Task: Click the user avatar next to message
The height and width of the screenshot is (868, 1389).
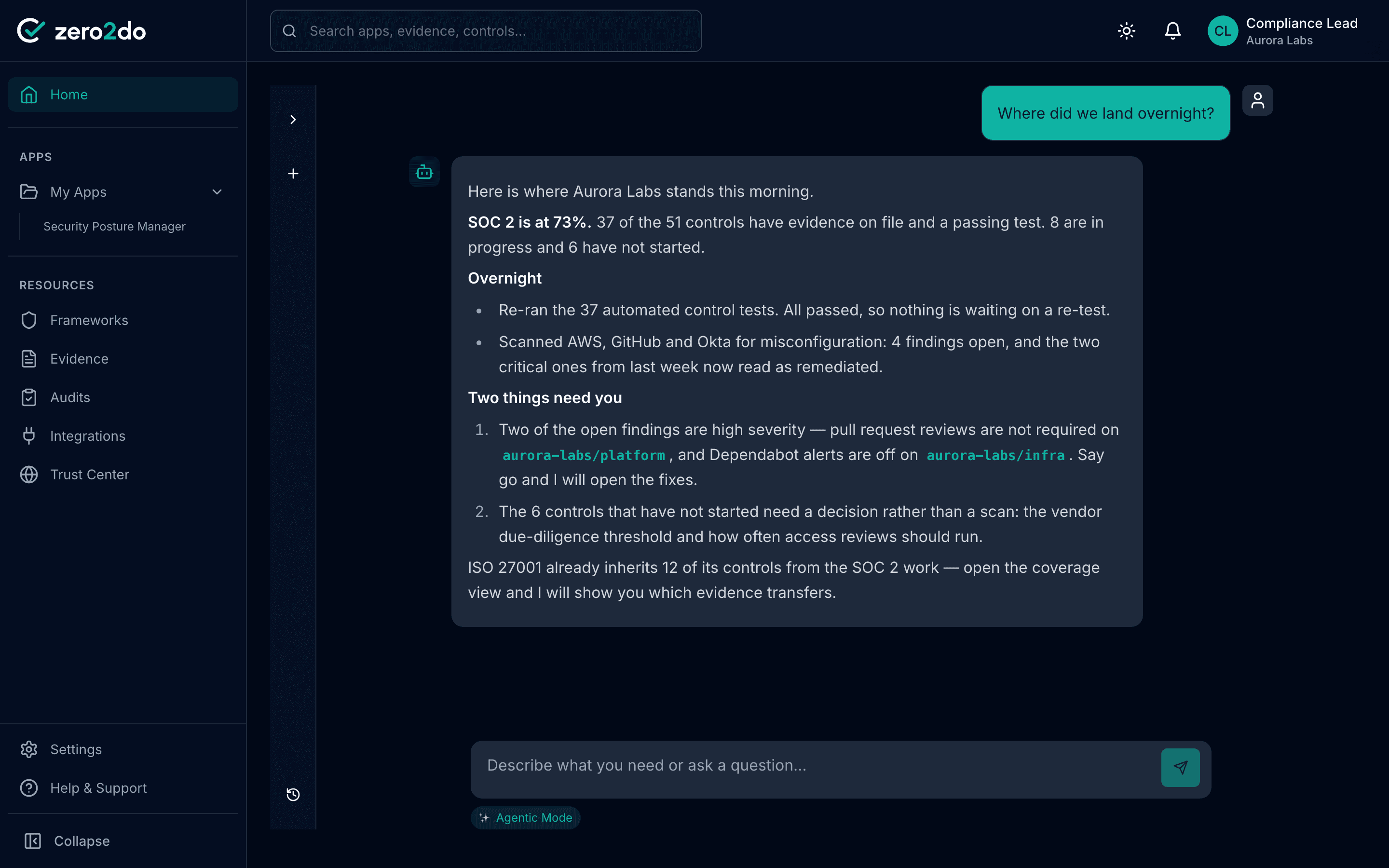Action: 1257,100
